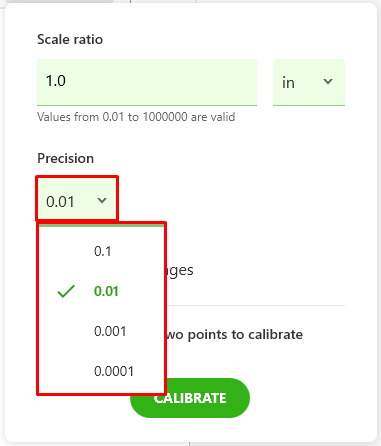Click the green bar atop precision options list
Viewport: 381px width, 446px height.
coord(102,226)
